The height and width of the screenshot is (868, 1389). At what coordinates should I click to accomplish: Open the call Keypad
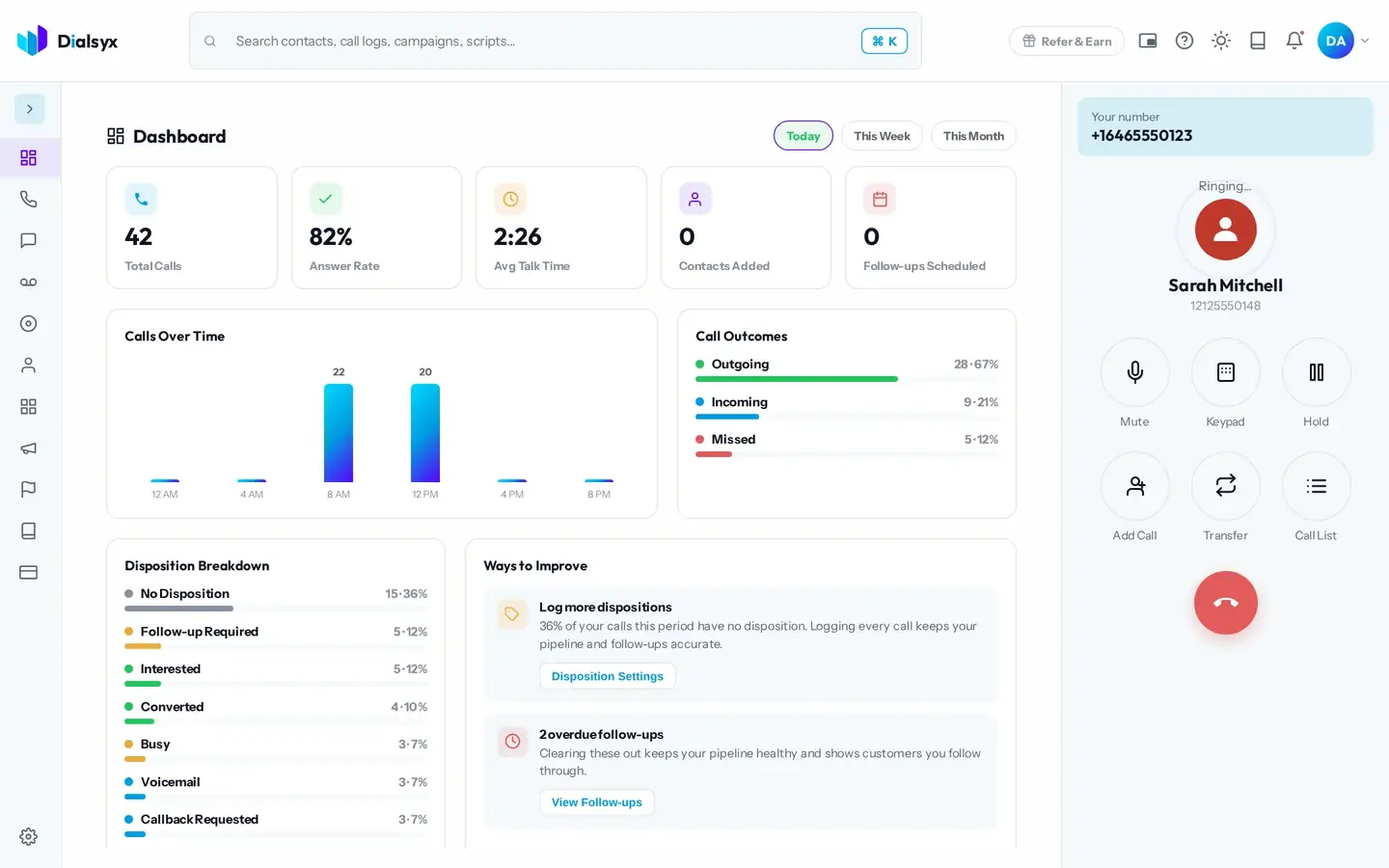pyautogui.click(x=1226, y=372)
